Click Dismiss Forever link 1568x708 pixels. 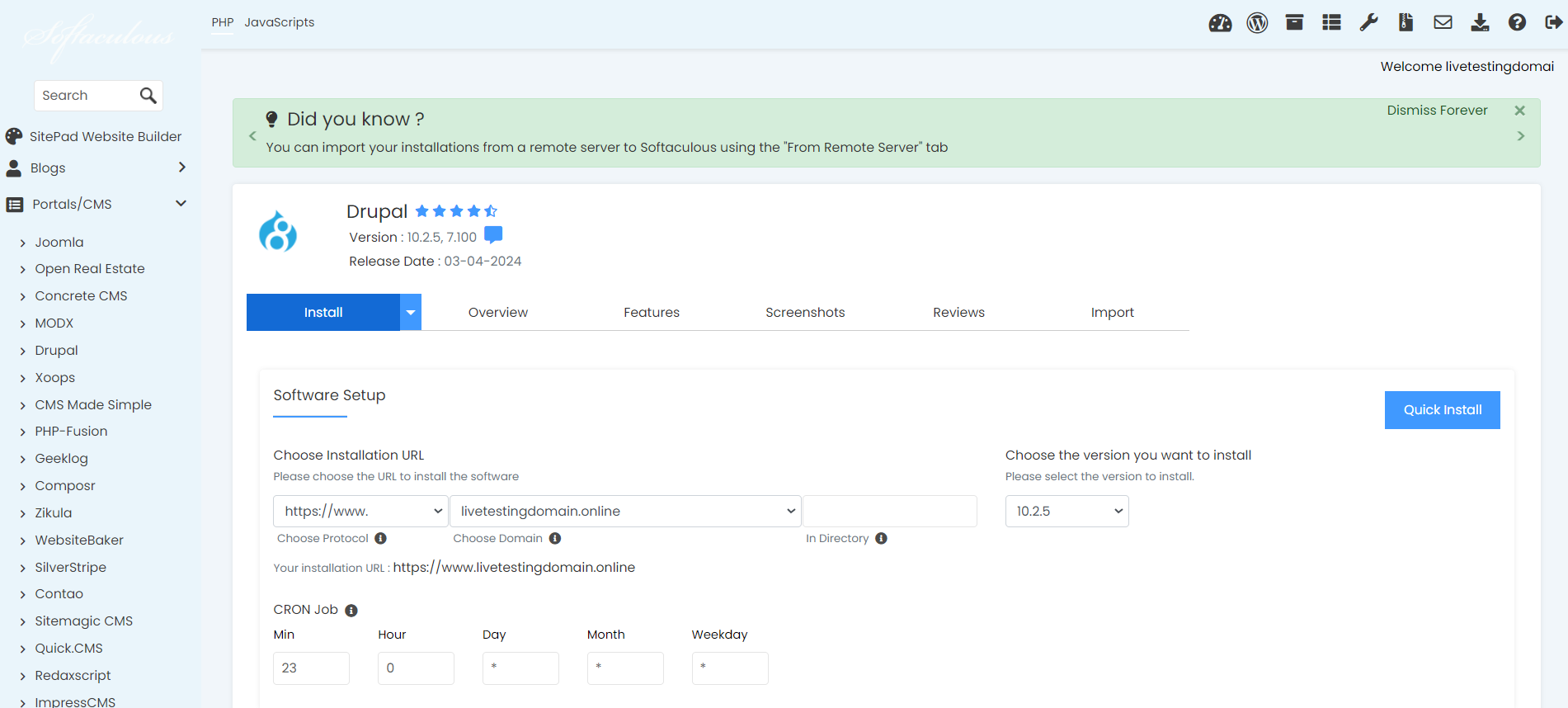point(1437,111)
